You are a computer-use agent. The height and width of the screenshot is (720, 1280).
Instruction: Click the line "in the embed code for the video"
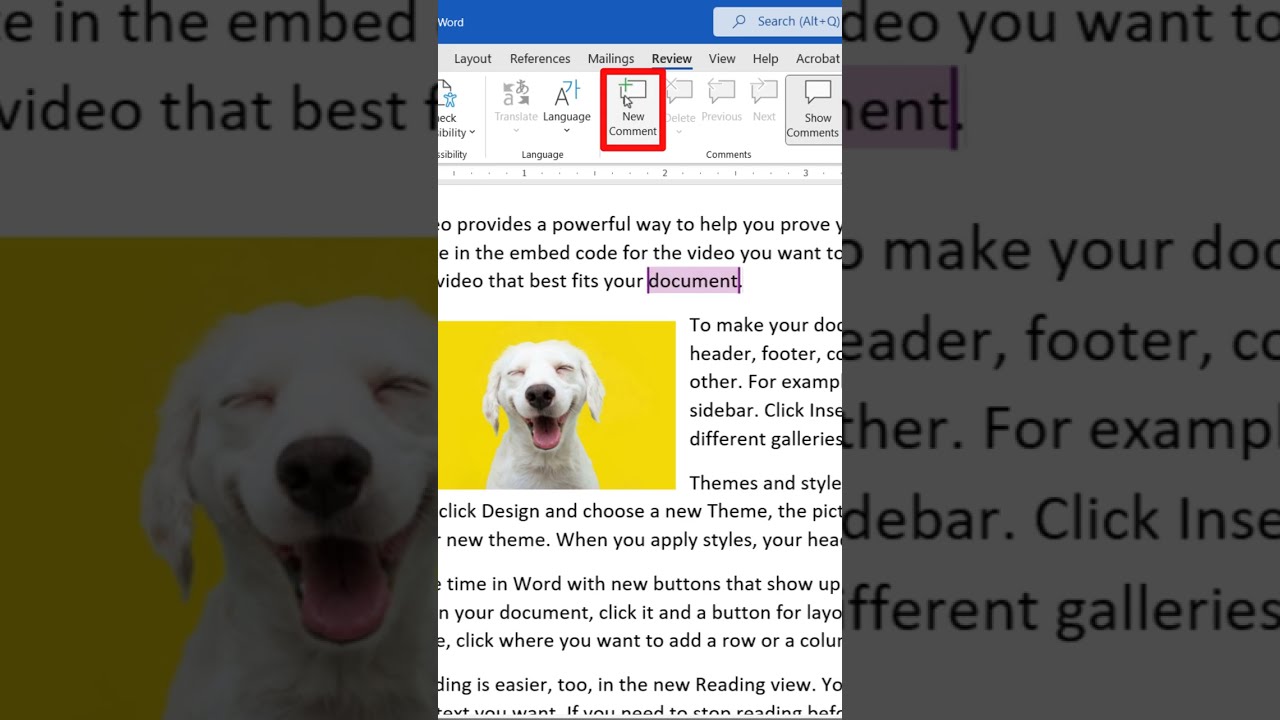pos(640,253)
